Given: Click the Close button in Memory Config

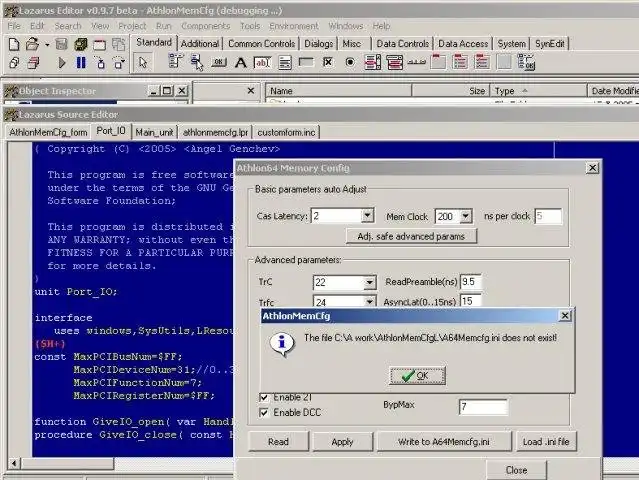Looking at the screenshot, I should pyautogui.click(x=516, y=470).
